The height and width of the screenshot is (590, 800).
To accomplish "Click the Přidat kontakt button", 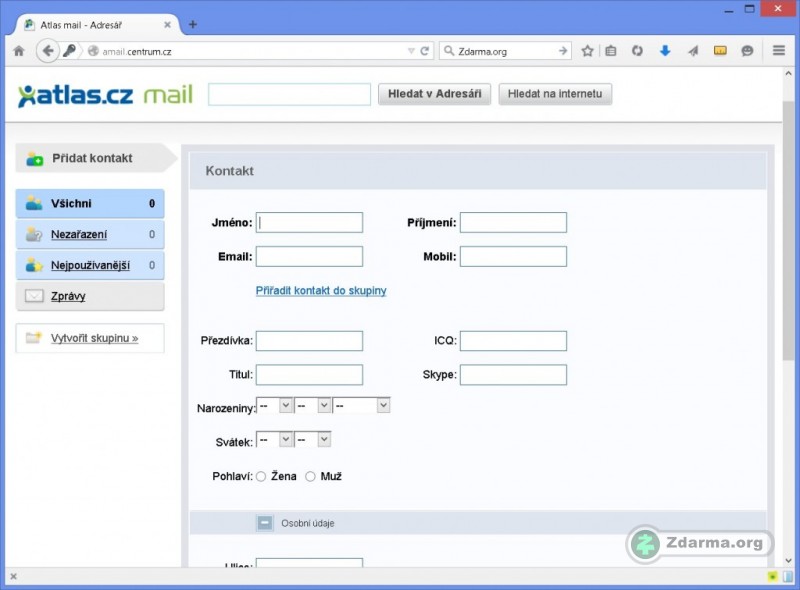I will tap(95, 158).
